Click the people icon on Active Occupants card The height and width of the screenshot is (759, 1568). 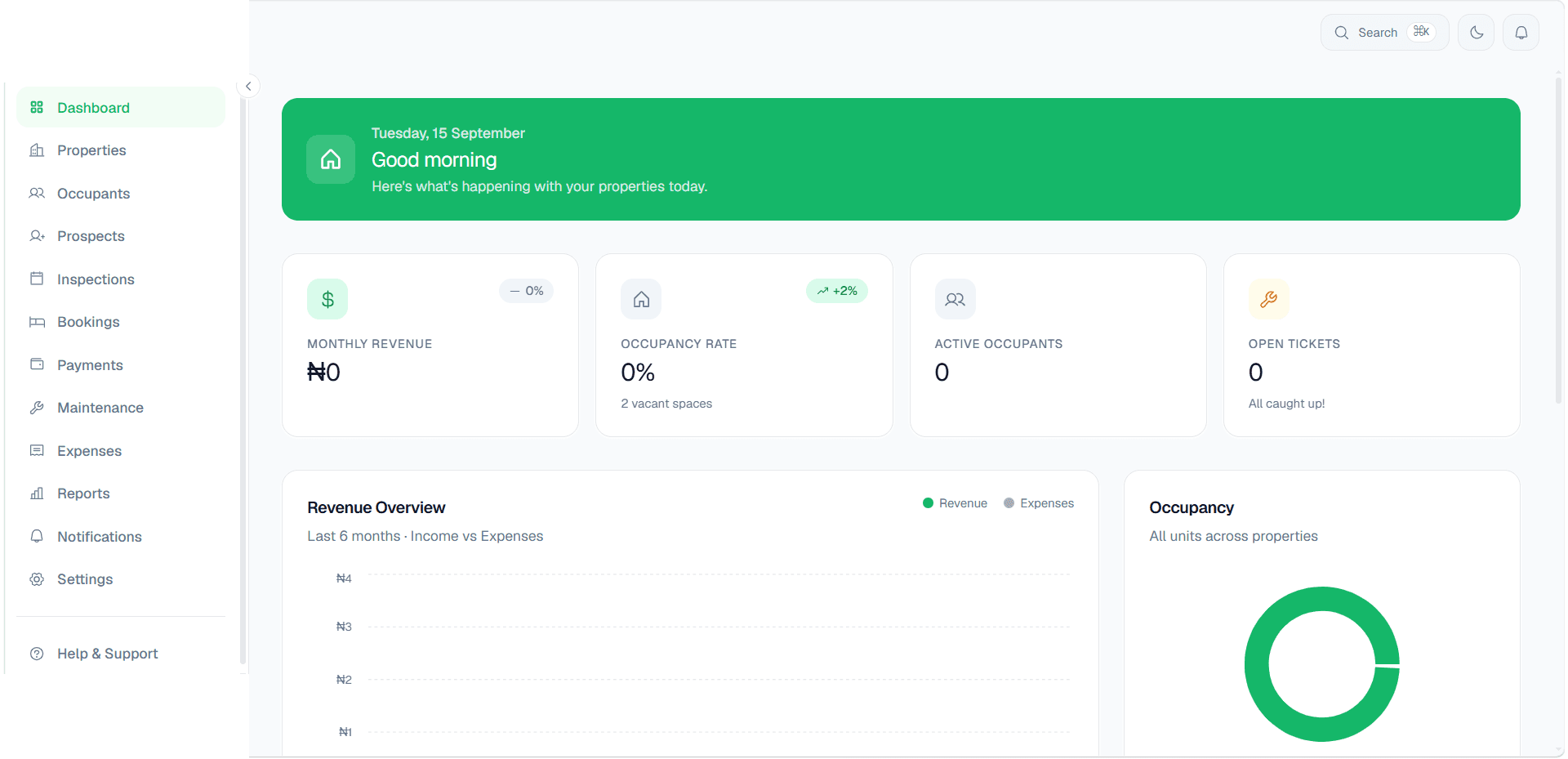[955, 299]
